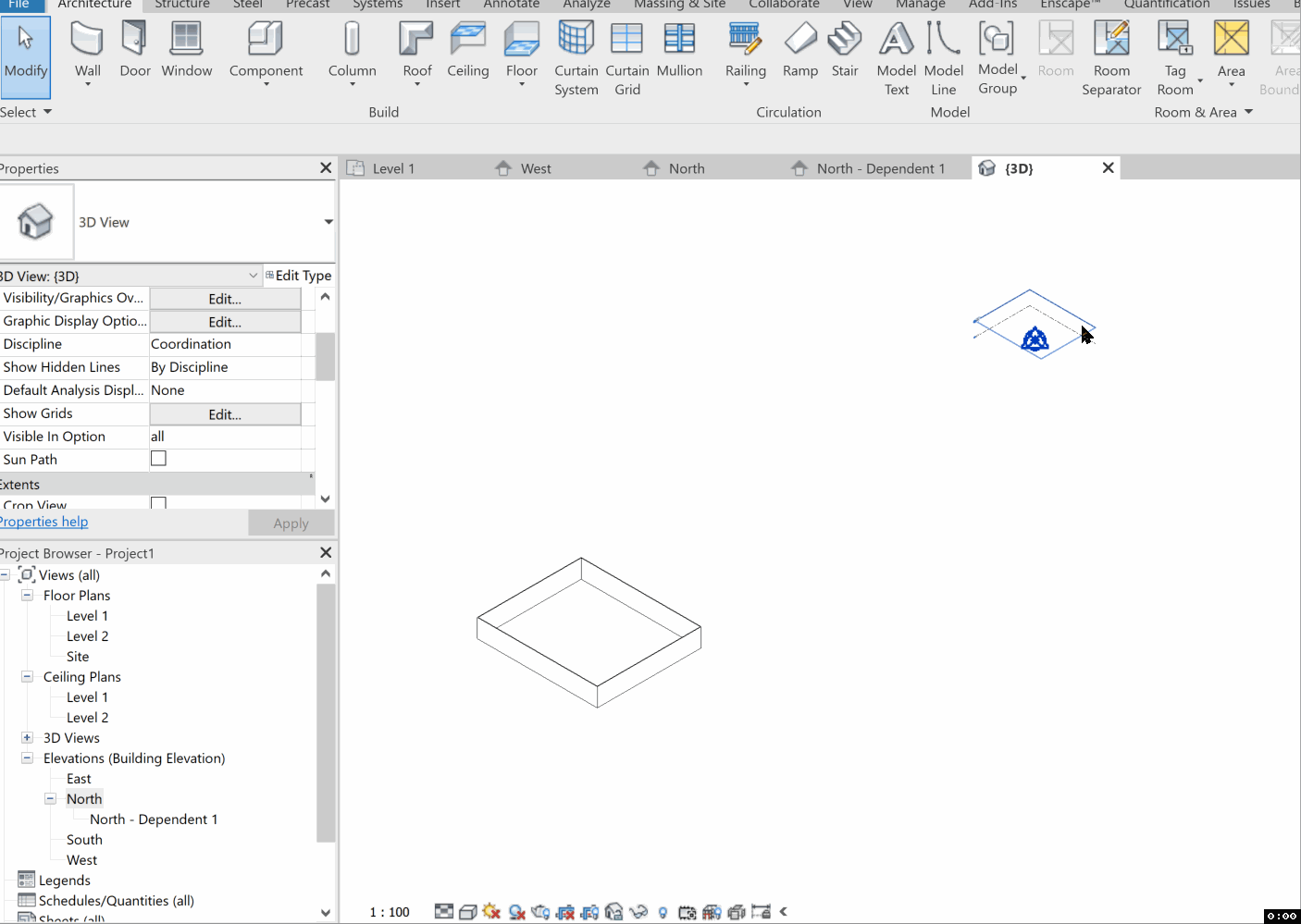Collapse the Floor Plans branch
This screenshot has width=1301, height=924.
[x=26, y=595]
